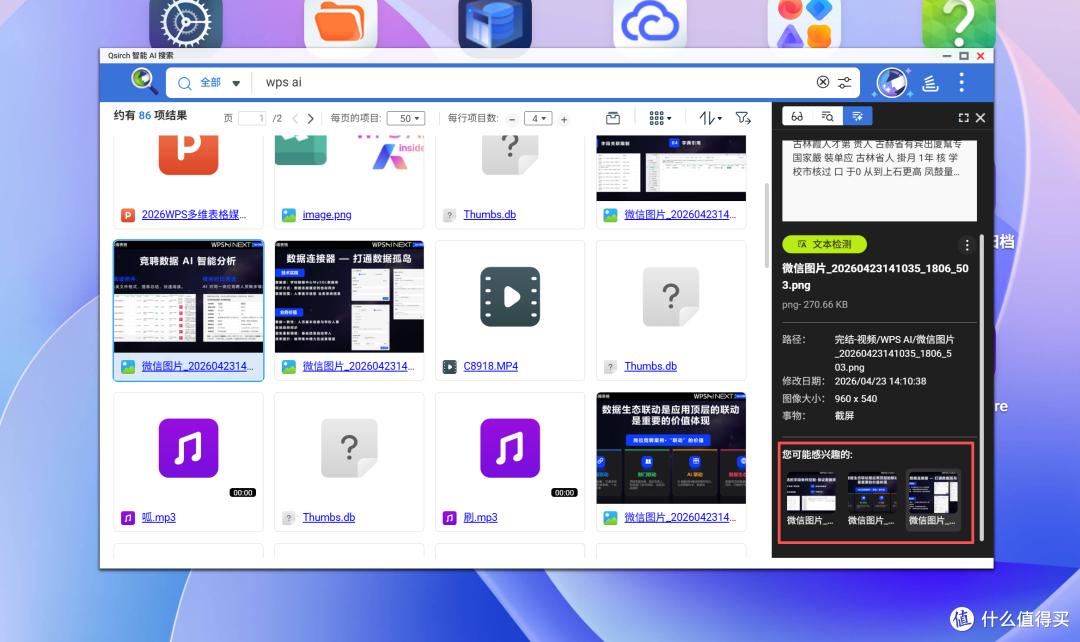This screenshot has height=642, width=1080.
Task: Select the '竞聘数据 AI 智能分析' thumbnail
Action: (188, 297)
